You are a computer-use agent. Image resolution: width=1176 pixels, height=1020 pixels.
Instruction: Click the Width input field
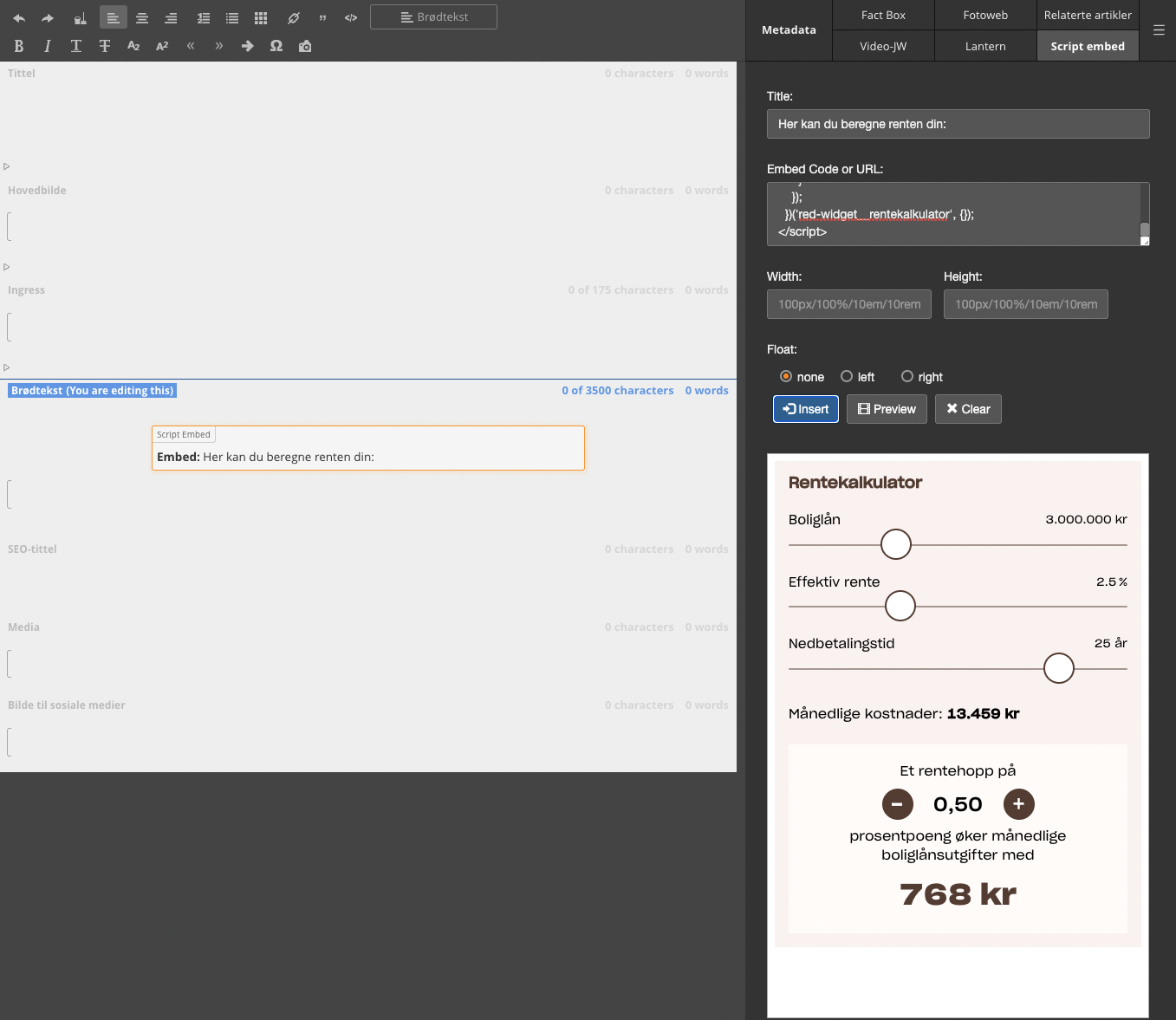pyautogui.click(x=849, y=304)
